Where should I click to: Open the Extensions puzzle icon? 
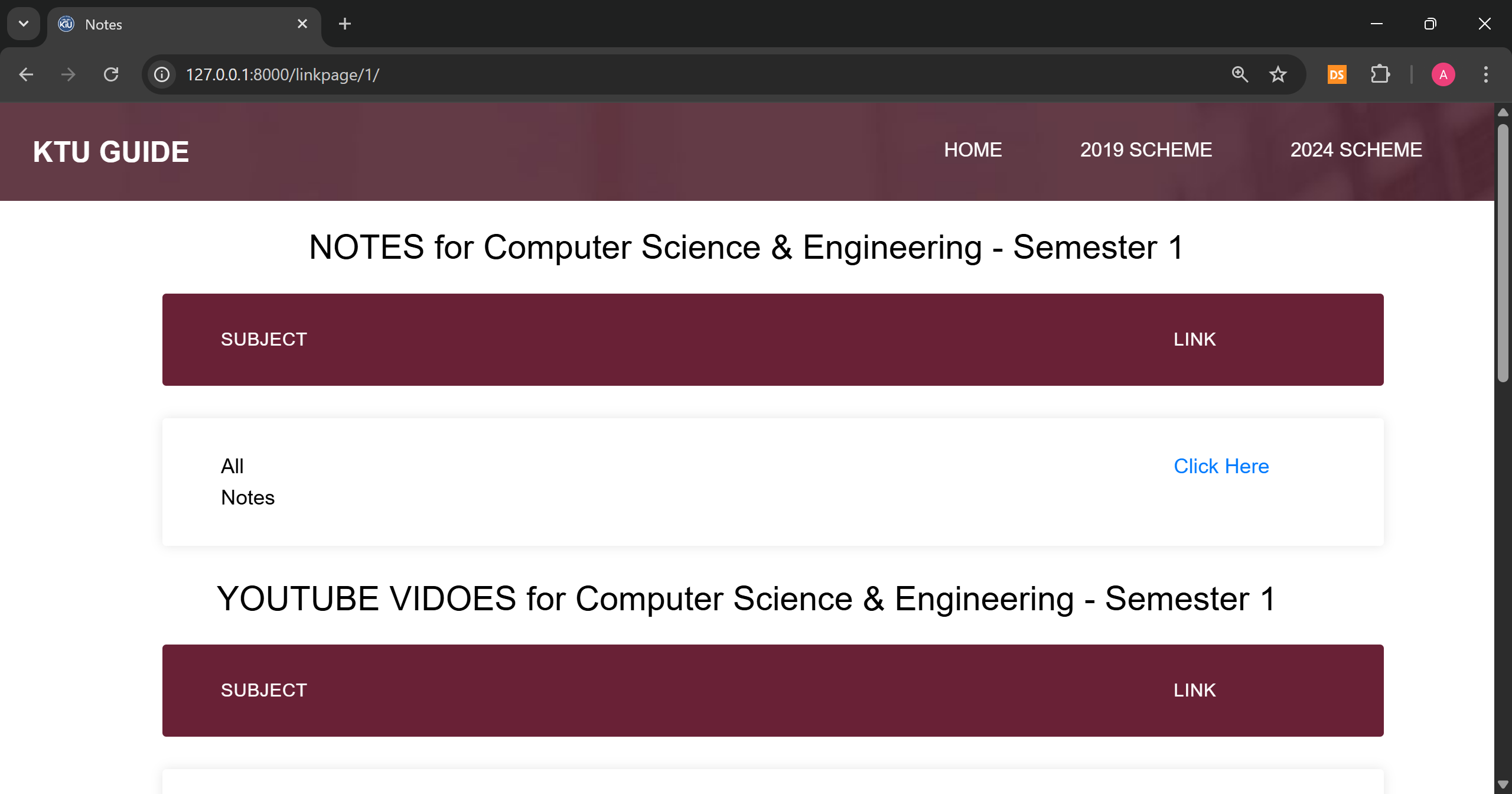[1380, 74]
